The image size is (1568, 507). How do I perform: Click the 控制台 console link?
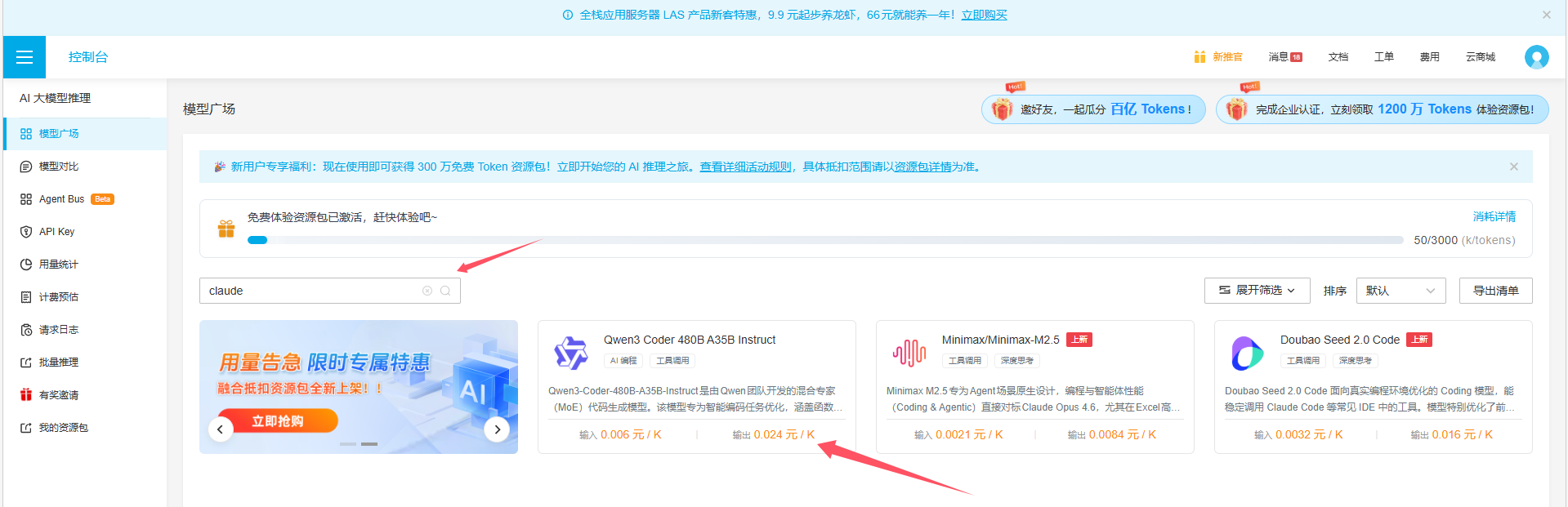tap(88, 57)
